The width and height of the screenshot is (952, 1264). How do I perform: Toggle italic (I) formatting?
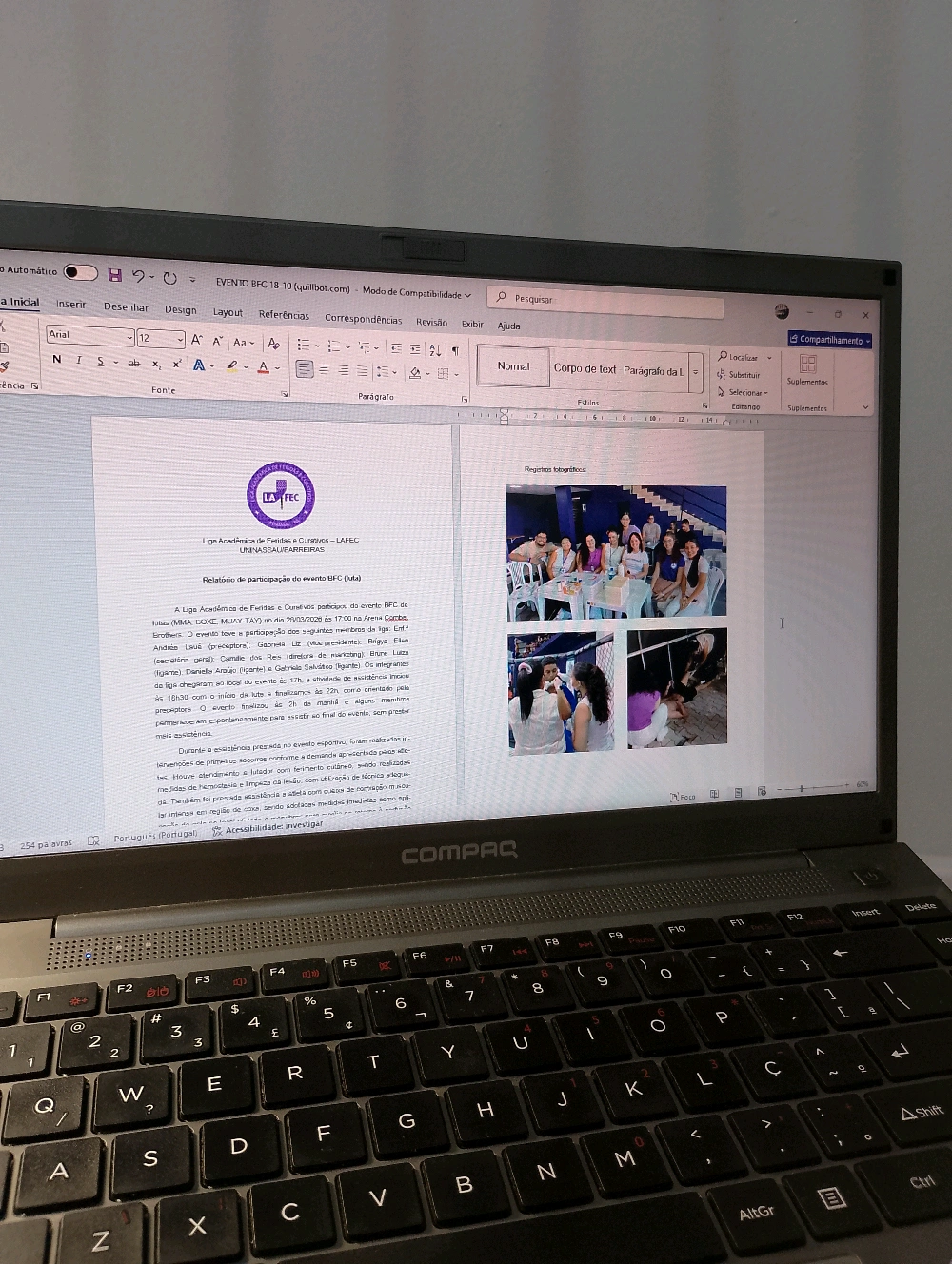click(78, 360)
